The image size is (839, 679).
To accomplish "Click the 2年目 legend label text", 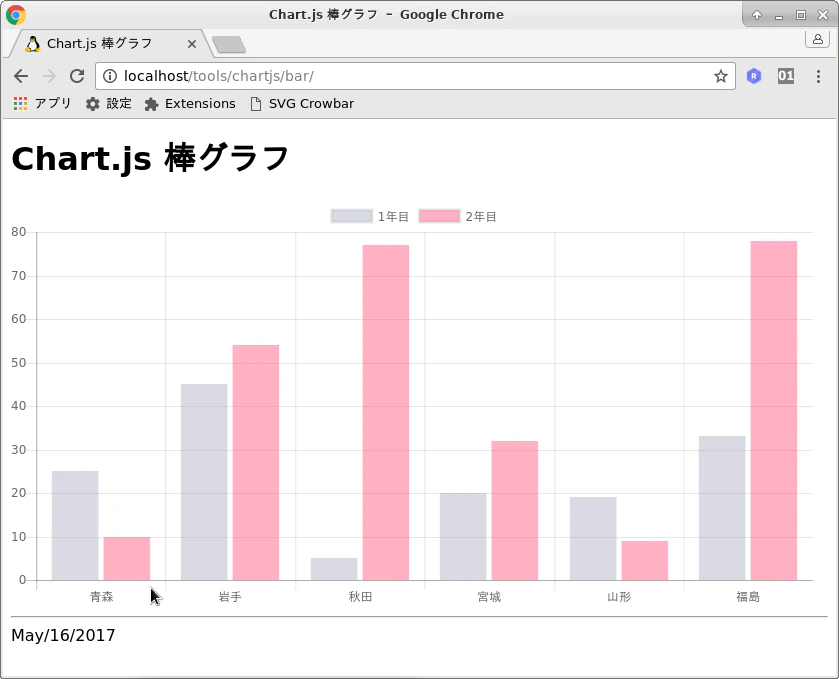I will (481, 217).
